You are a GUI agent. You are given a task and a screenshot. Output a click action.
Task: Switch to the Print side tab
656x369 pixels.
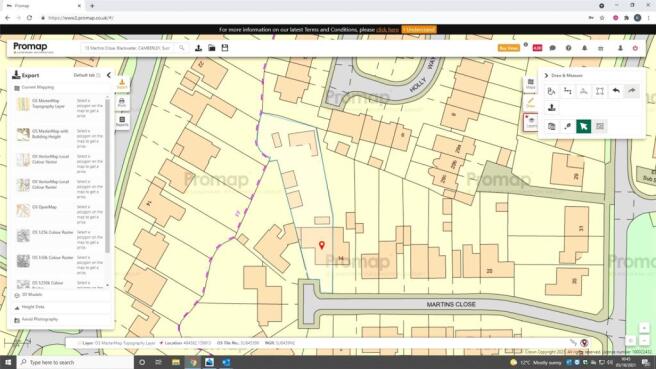(122, 102)
